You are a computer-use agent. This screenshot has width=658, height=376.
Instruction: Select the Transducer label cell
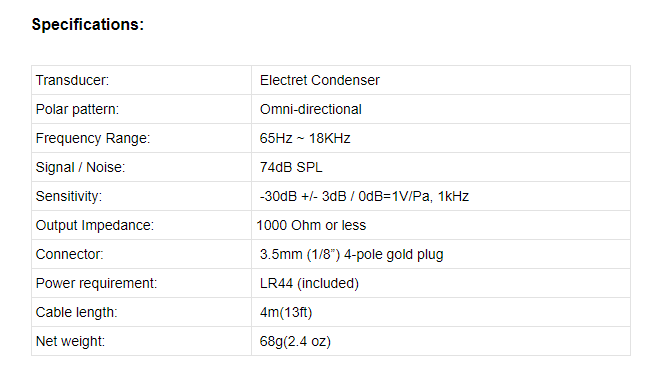[141, 80]
